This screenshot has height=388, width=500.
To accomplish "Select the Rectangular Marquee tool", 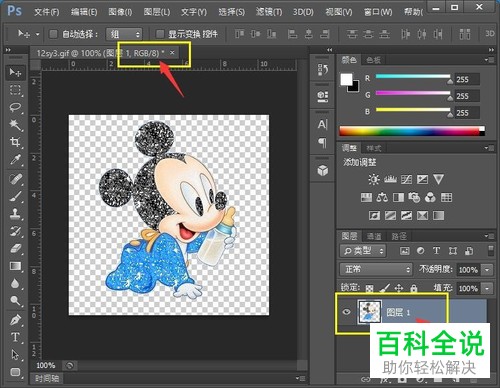I will click(15, 90).
